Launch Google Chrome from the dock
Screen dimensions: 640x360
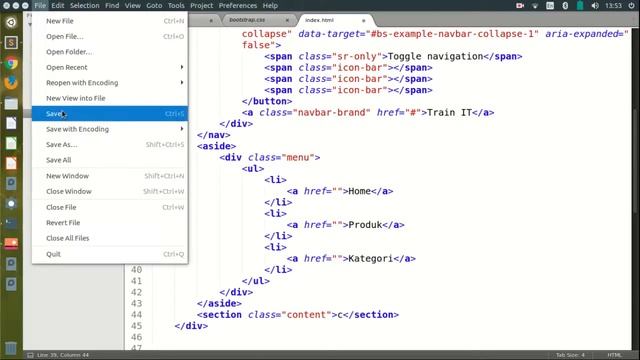tap(11, 63)
